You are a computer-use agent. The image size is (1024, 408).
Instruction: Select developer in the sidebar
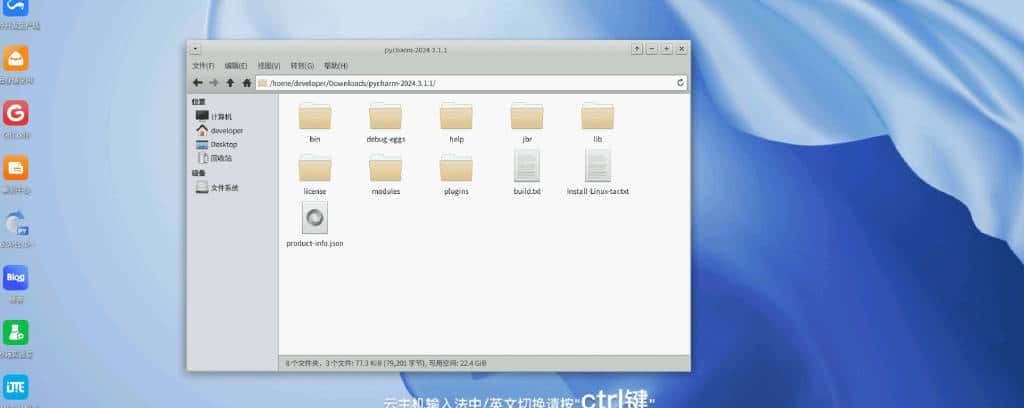click(226, 130)
